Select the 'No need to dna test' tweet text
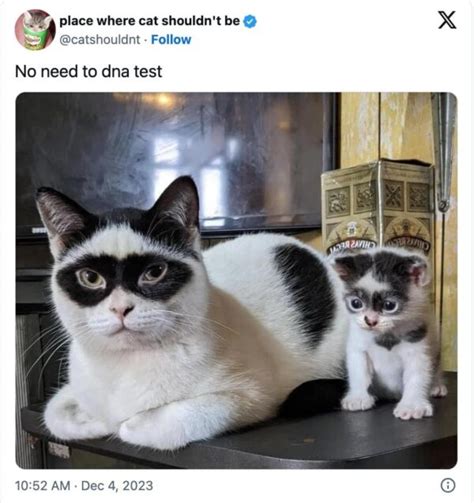474x503 pixels. coord(88,71)
